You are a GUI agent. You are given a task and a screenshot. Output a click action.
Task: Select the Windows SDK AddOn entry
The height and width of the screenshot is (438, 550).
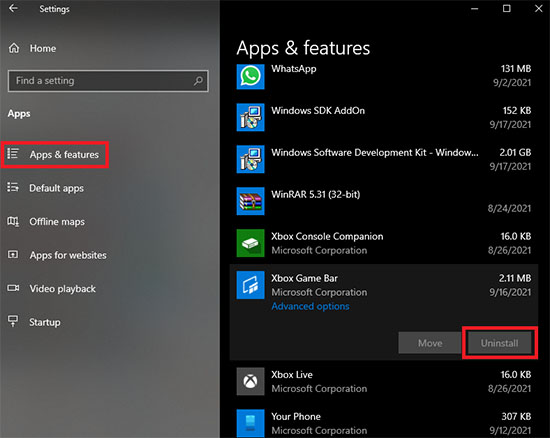[x=318, y=110]
